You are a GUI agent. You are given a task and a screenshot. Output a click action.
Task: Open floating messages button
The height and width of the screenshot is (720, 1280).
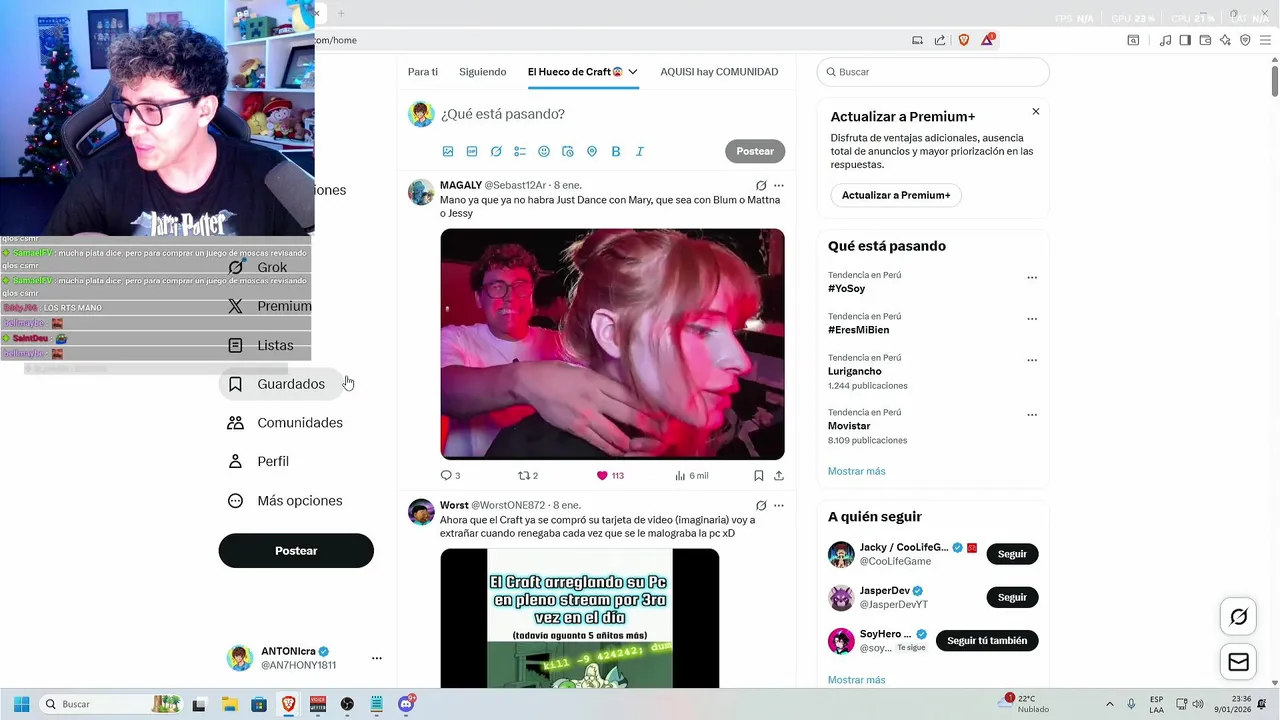point(1238,662)
